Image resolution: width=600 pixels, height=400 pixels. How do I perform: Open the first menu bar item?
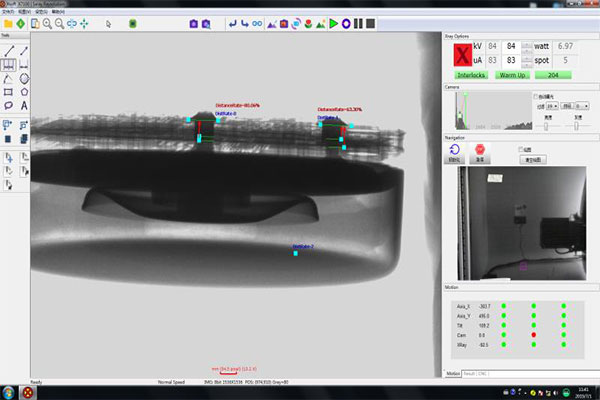(8, 12)
